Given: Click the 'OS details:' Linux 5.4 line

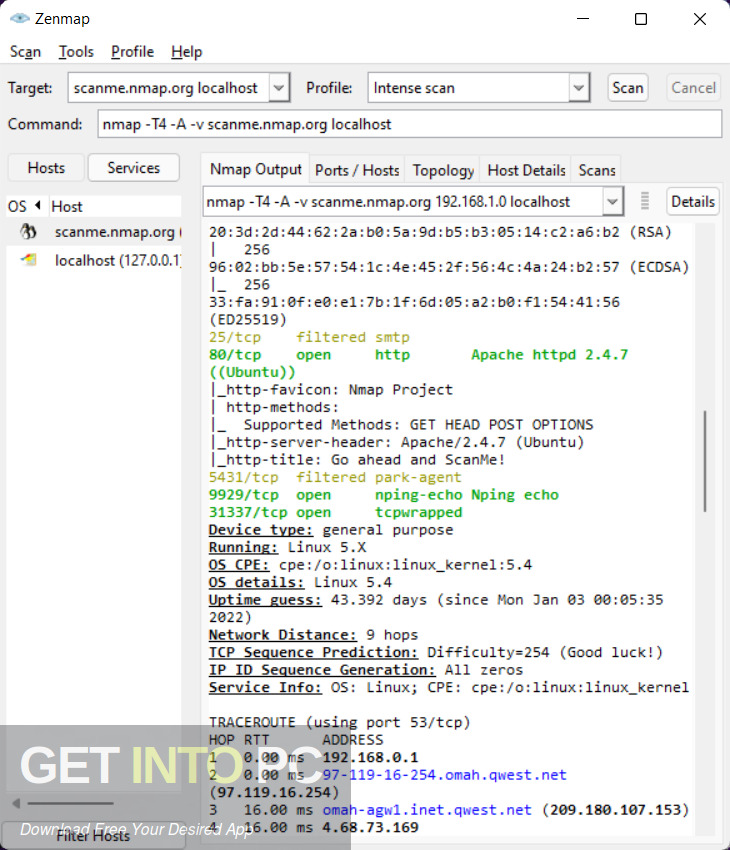Looking at the screenshot, I should pyautogui.click(x=300, y=582).
